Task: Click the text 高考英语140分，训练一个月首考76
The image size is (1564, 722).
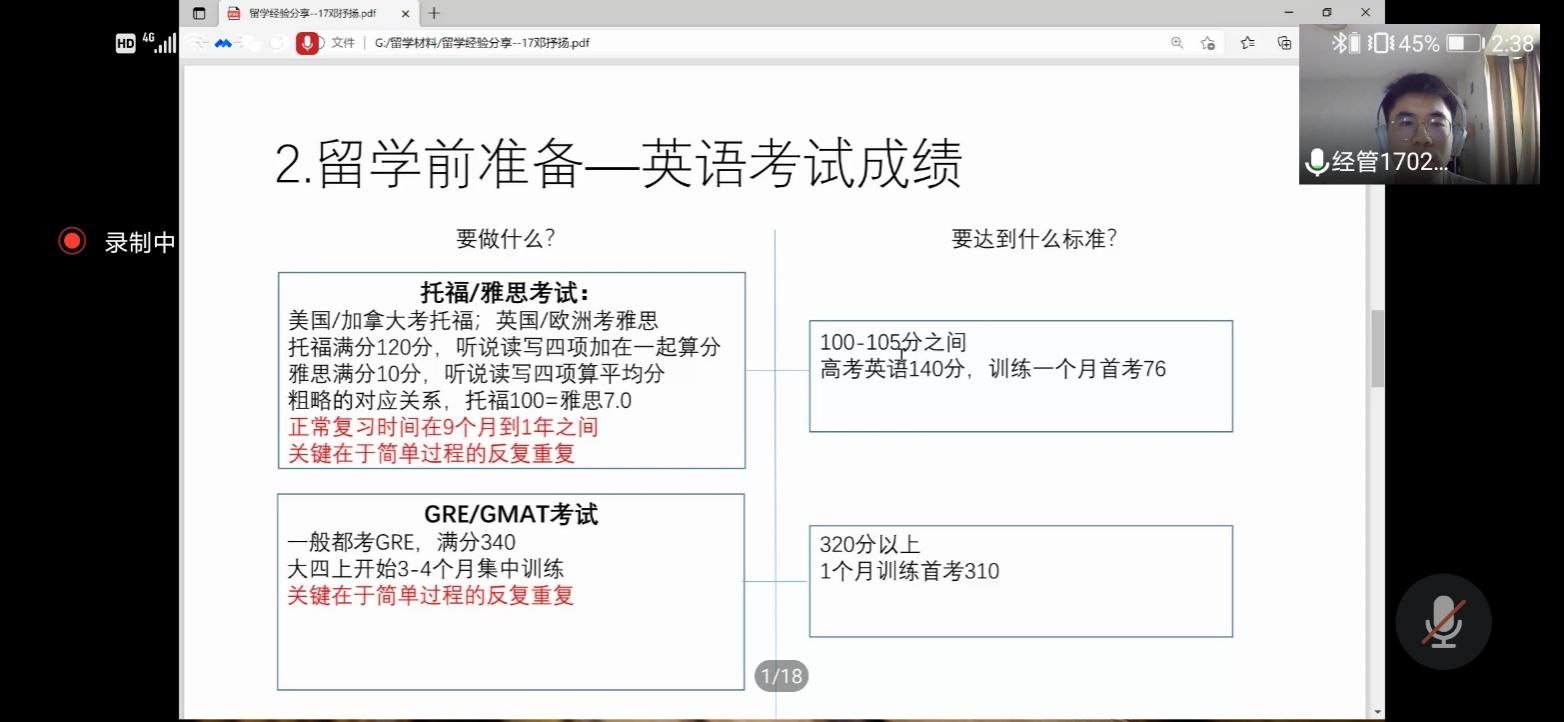Action: pyautogui.click(x=993, y=369)
